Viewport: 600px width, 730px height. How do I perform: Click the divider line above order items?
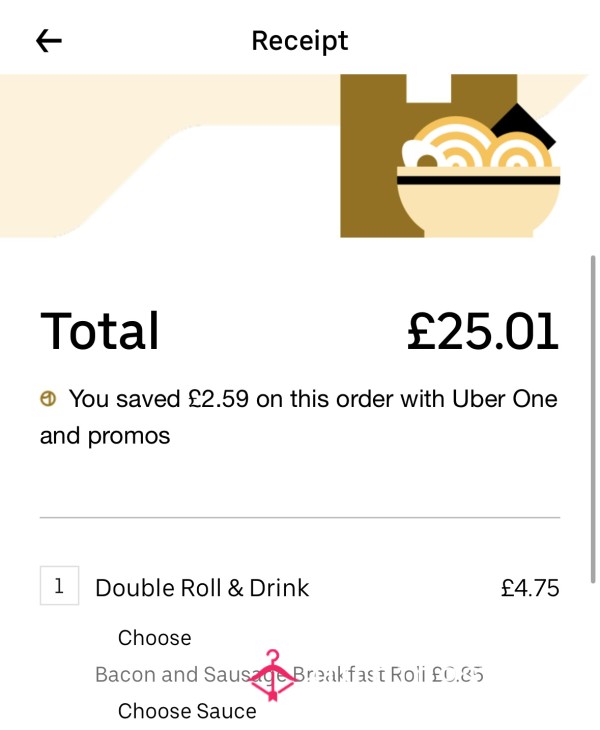[x=300, y=517]
